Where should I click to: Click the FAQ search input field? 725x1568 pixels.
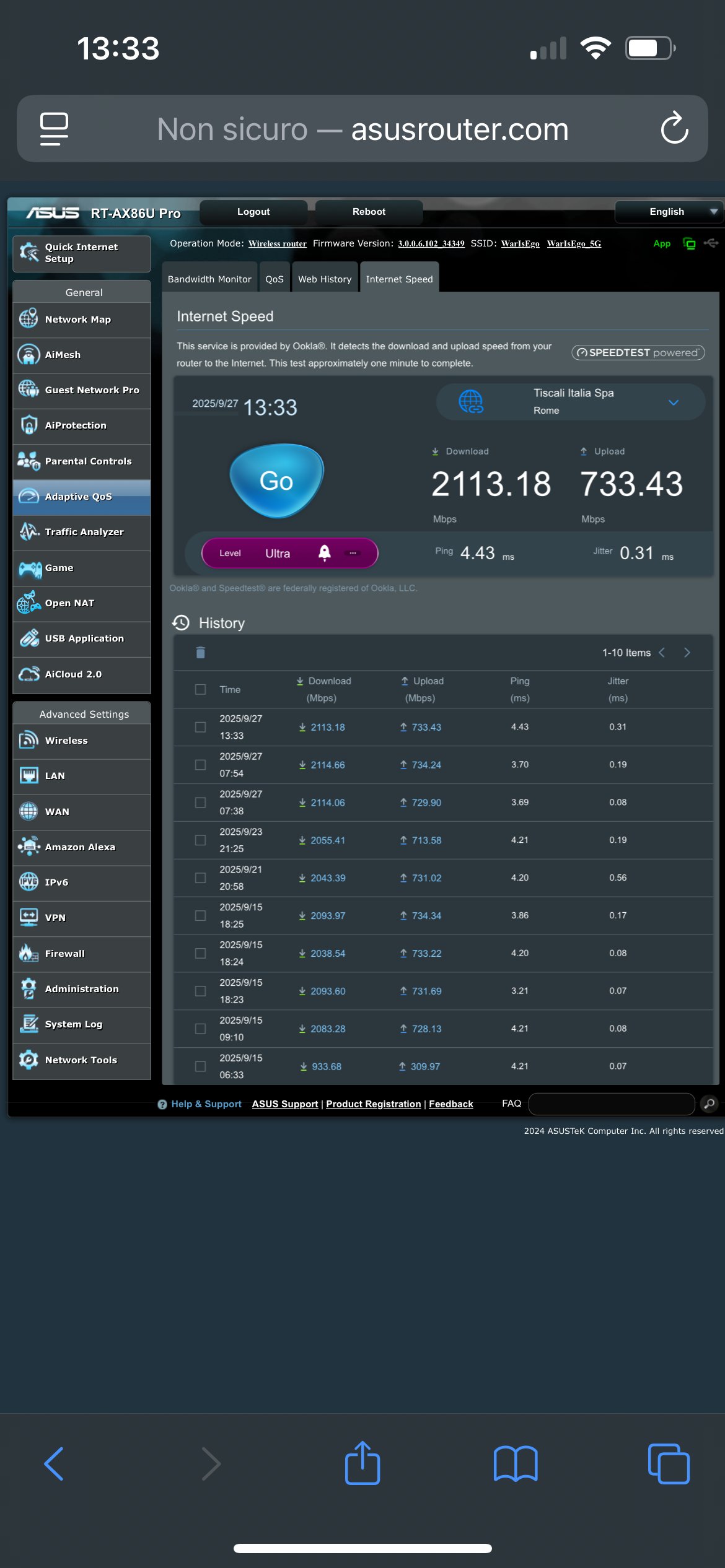click(x=611, y=1104)
